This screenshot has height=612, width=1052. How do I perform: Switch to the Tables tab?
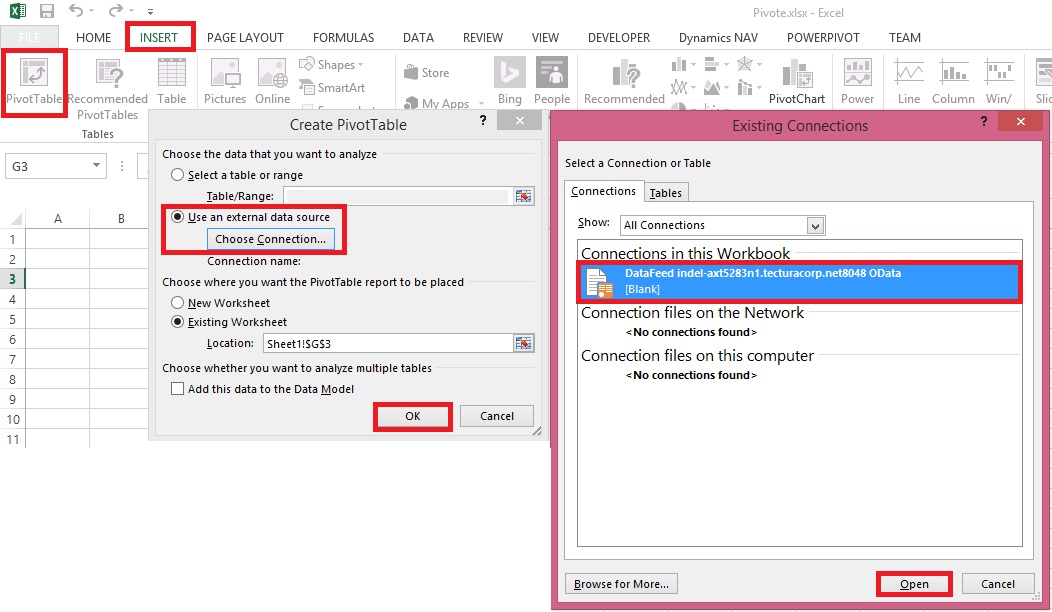pyautogui.click(x=666, y=191)
